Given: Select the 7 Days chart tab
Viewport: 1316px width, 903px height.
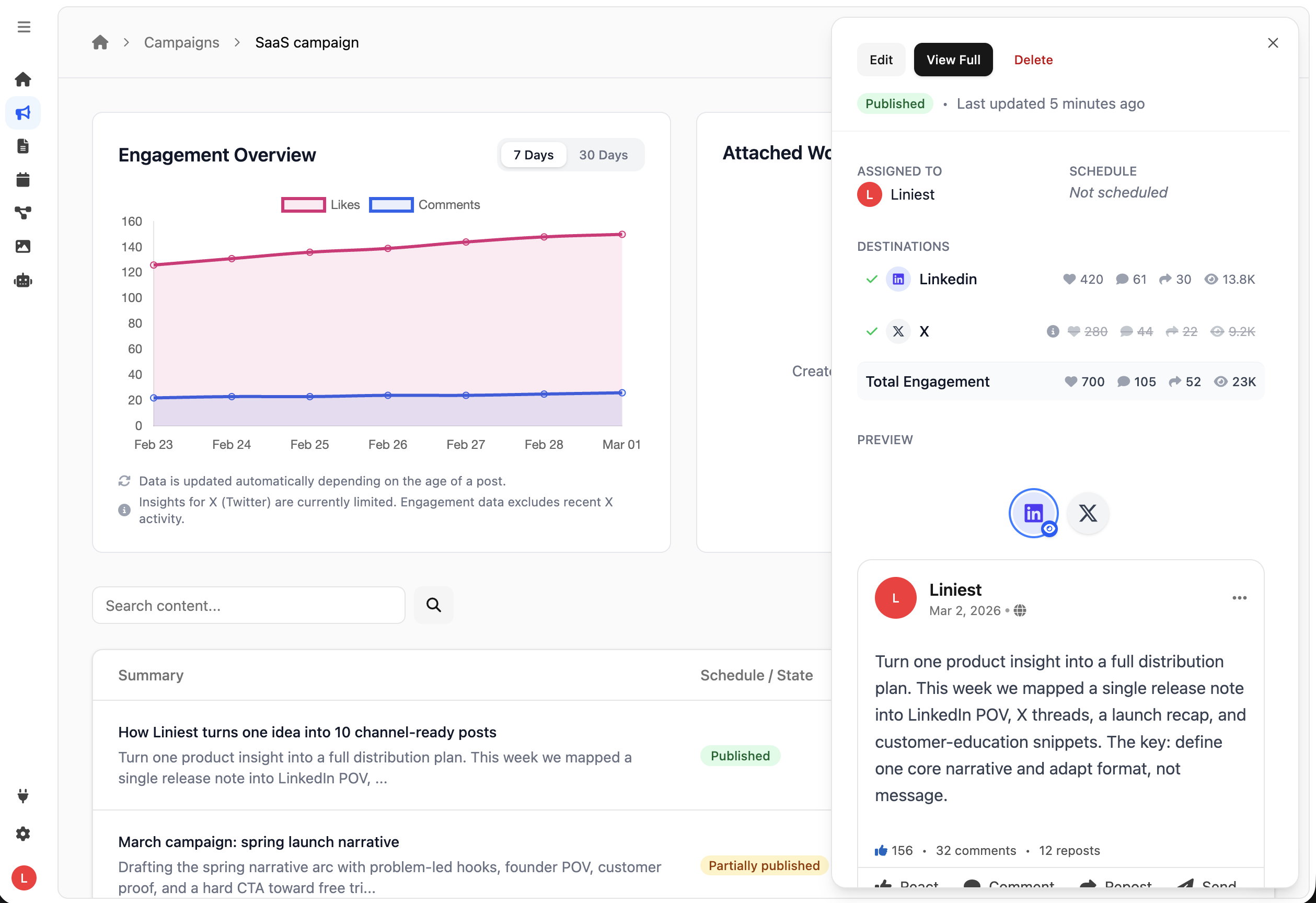Looking at the screenshot, I should (533, 155).
